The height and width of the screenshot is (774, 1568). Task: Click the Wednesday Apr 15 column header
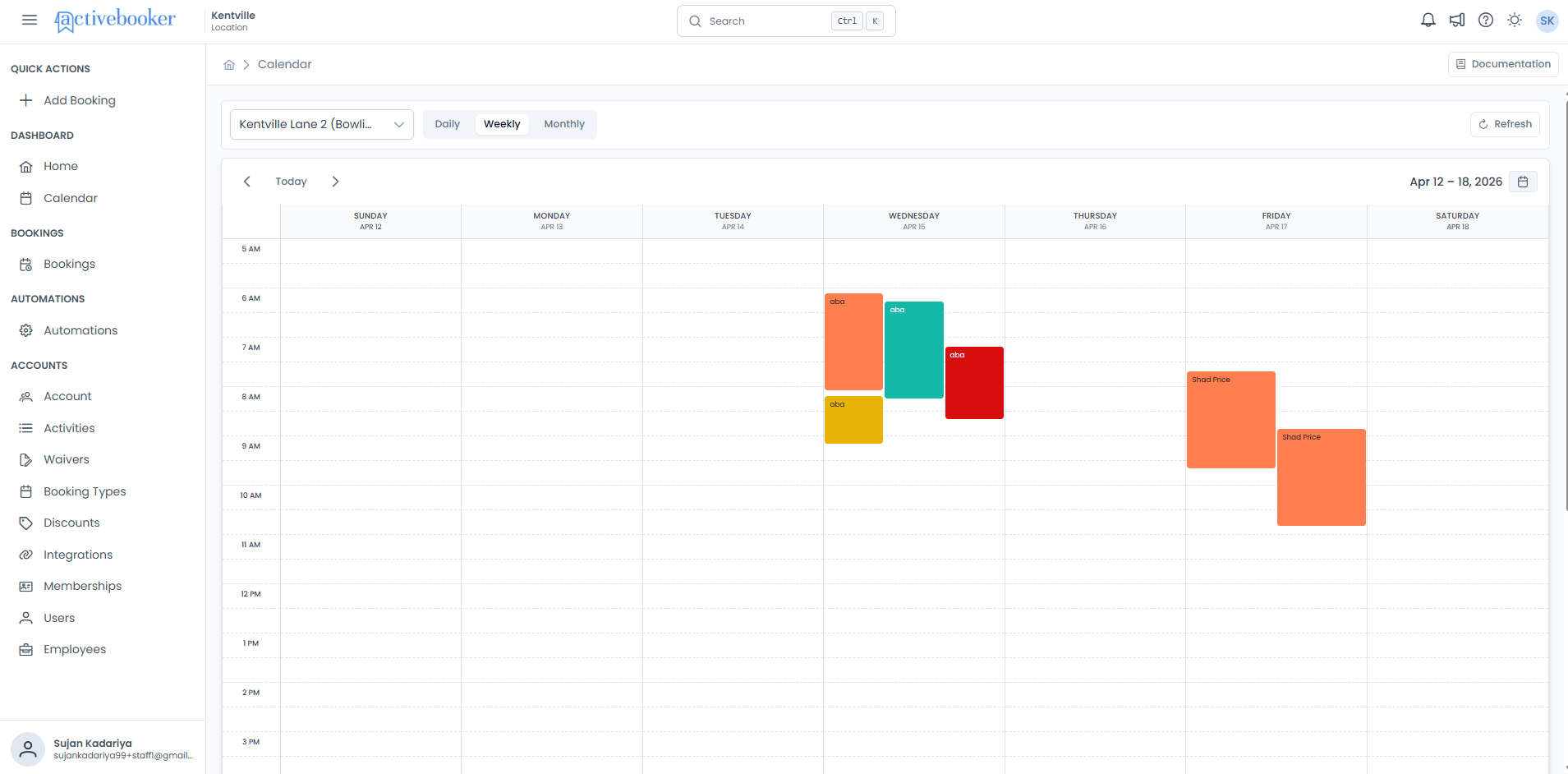(914, 221)
